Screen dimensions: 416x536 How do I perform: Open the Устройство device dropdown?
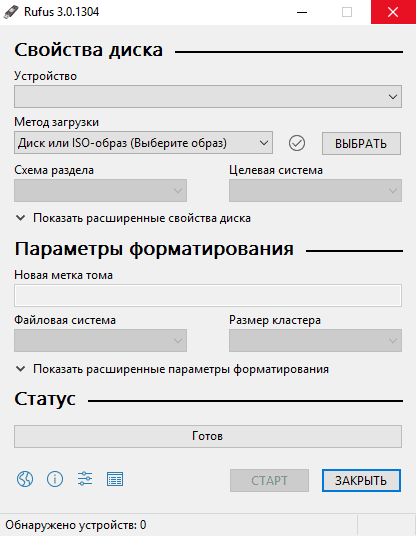[x=208, y=97]
